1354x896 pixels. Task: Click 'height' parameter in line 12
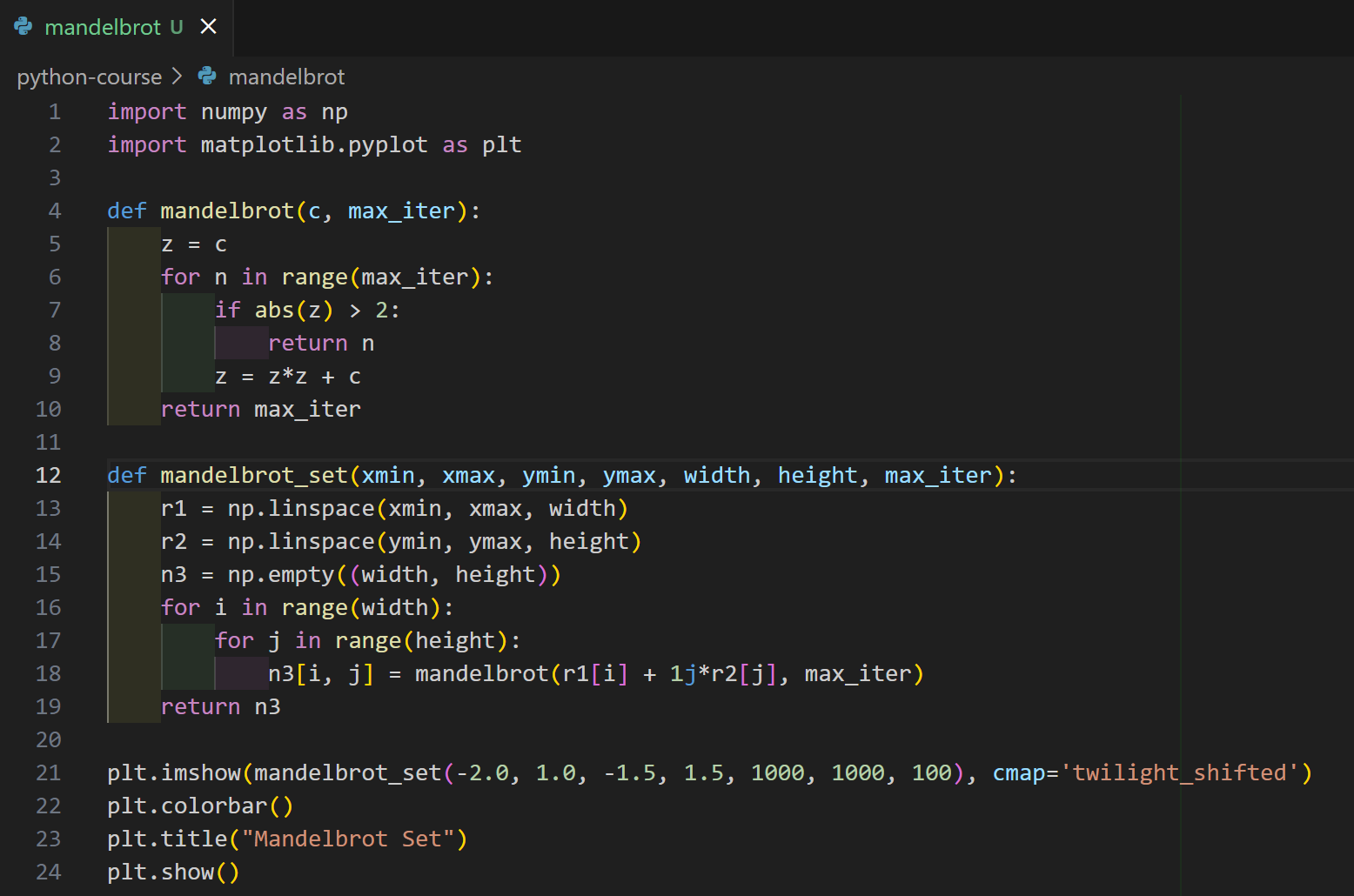(817, 475)
